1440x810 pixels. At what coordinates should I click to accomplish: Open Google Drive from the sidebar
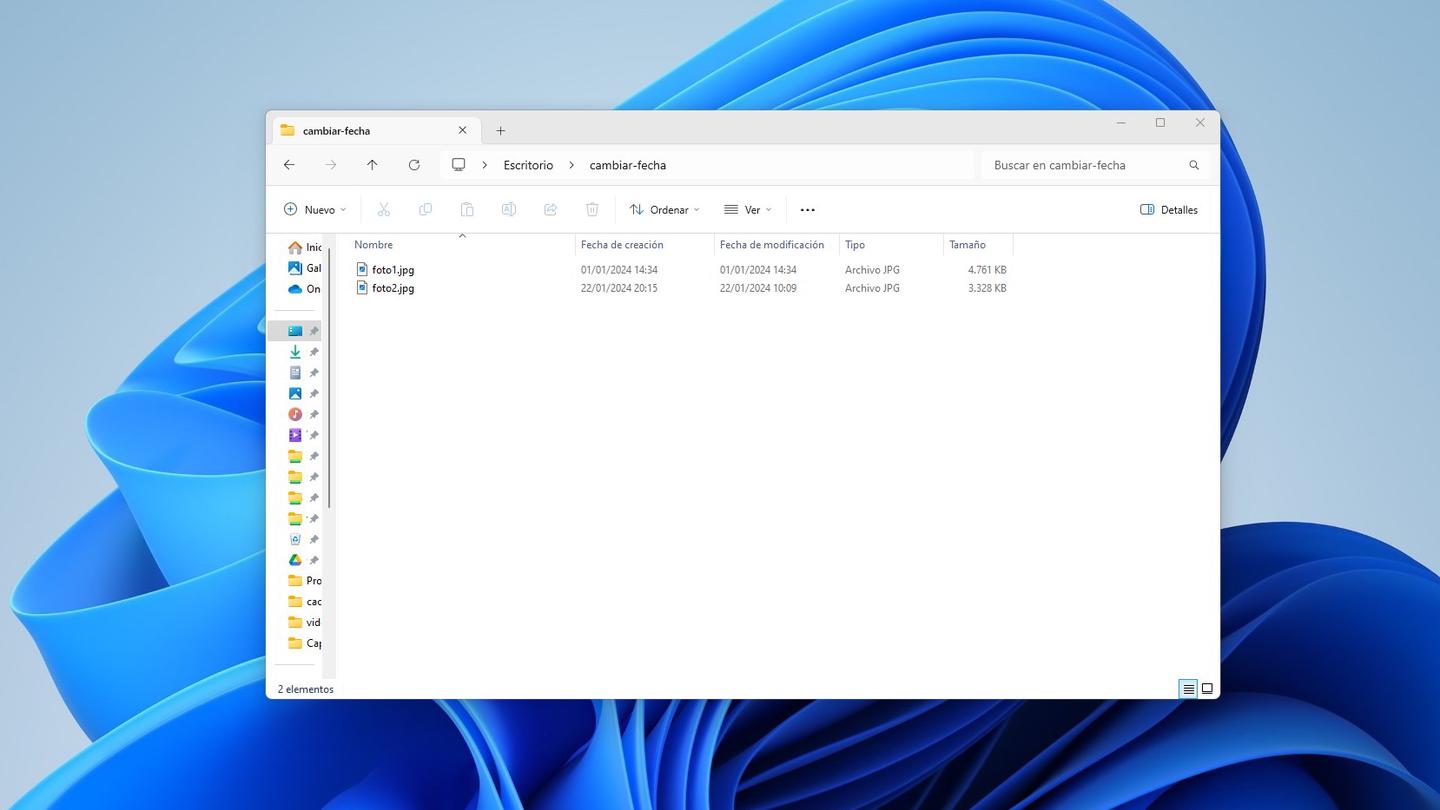294,560
